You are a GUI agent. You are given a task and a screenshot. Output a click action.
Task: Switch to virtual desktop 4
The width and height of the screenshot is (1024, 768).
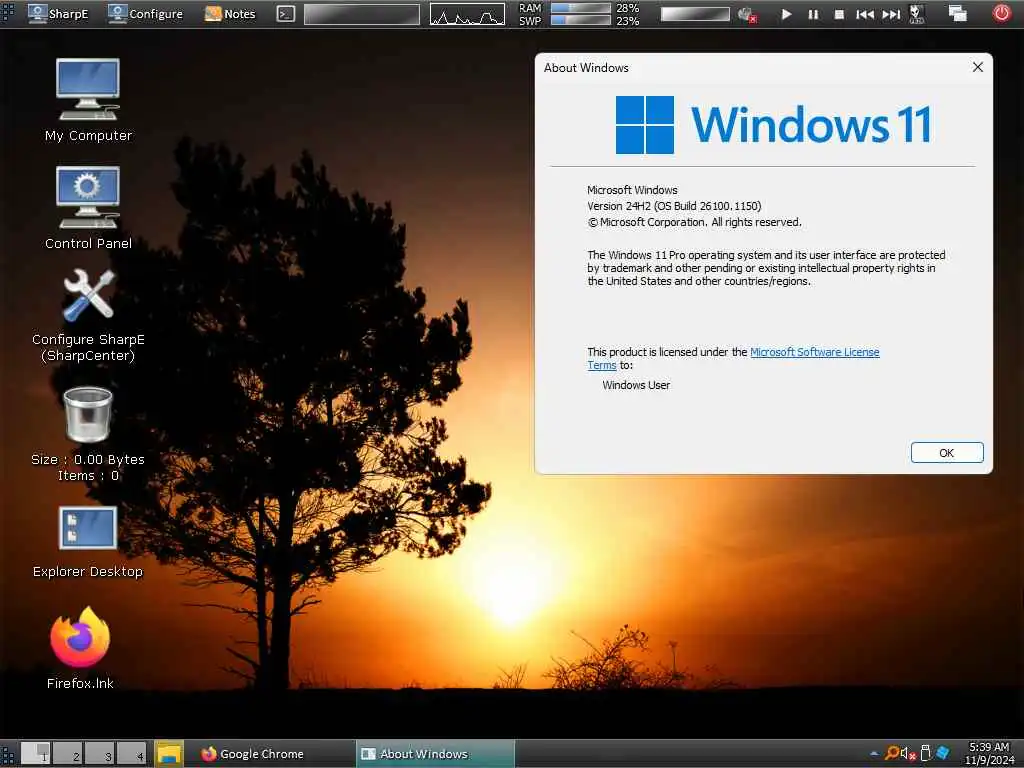(x=131, y=754)
